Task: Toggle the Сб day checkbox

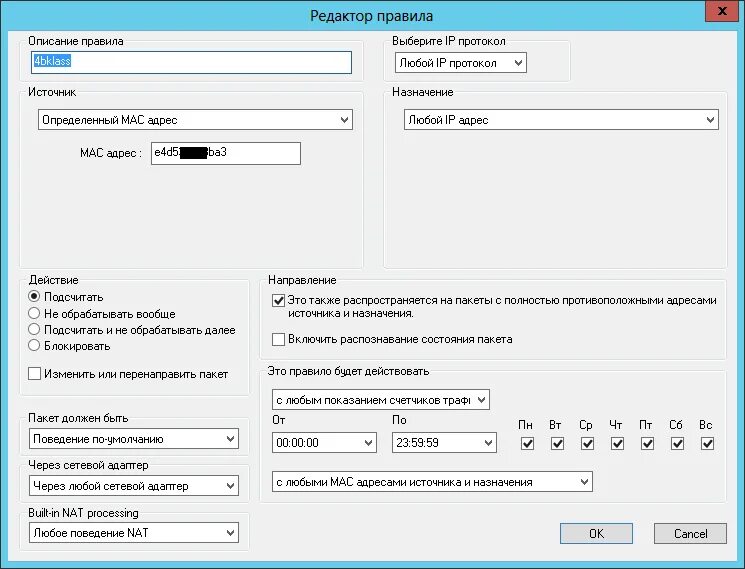Action: tap(677, 444)
